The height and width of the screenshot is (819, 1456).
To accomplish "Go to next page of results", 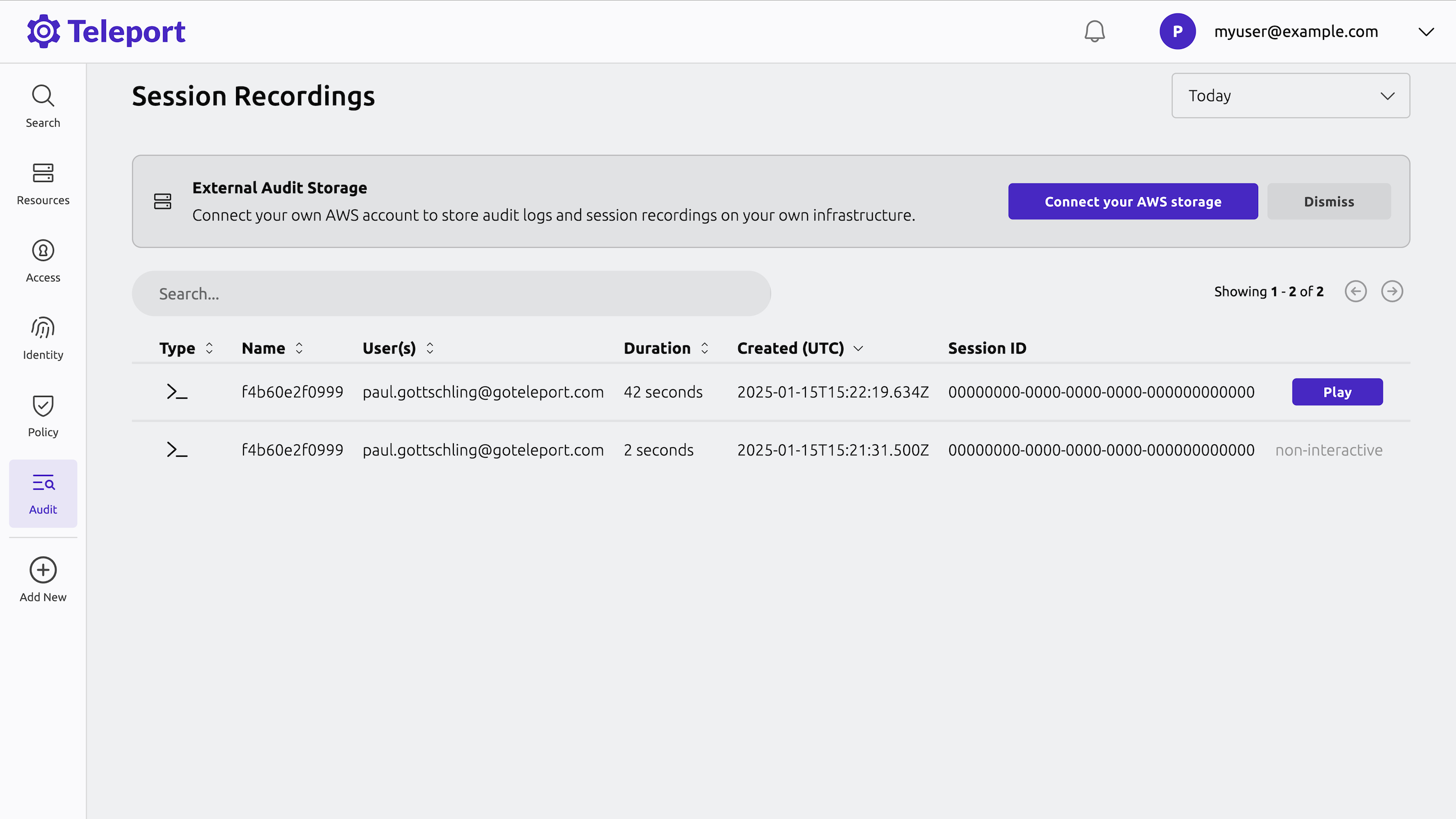I will (1392, 291).
